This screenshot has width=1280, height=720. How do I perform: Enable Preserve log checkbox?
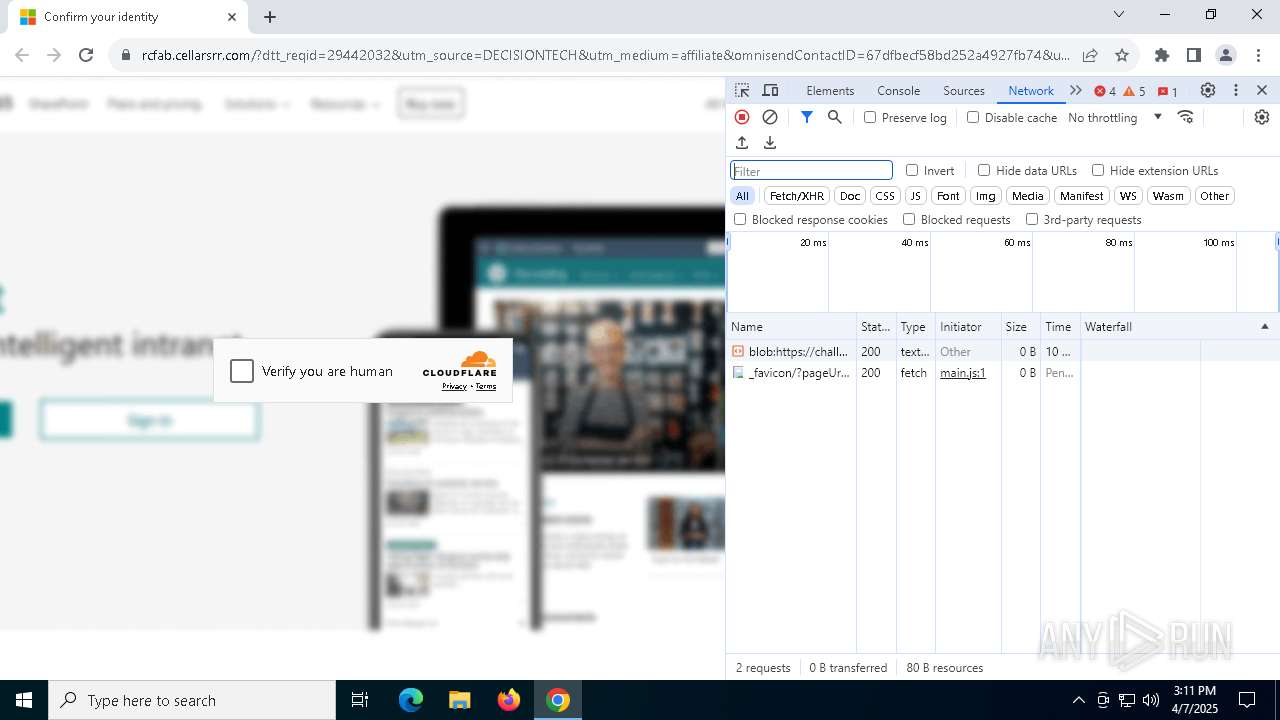point(870,117)
